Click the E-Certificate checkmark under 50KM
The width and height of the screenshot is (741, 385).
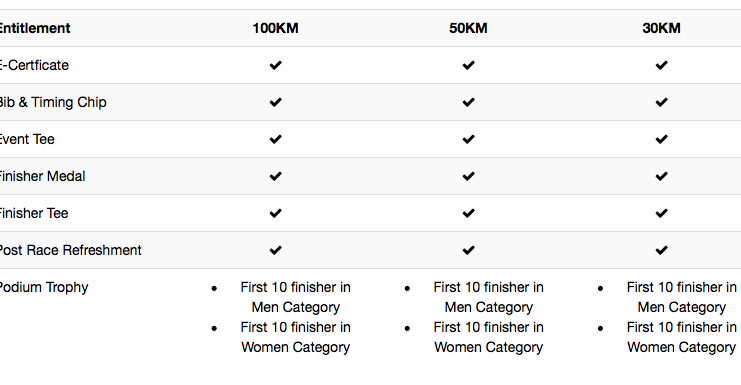click(468, 65)
